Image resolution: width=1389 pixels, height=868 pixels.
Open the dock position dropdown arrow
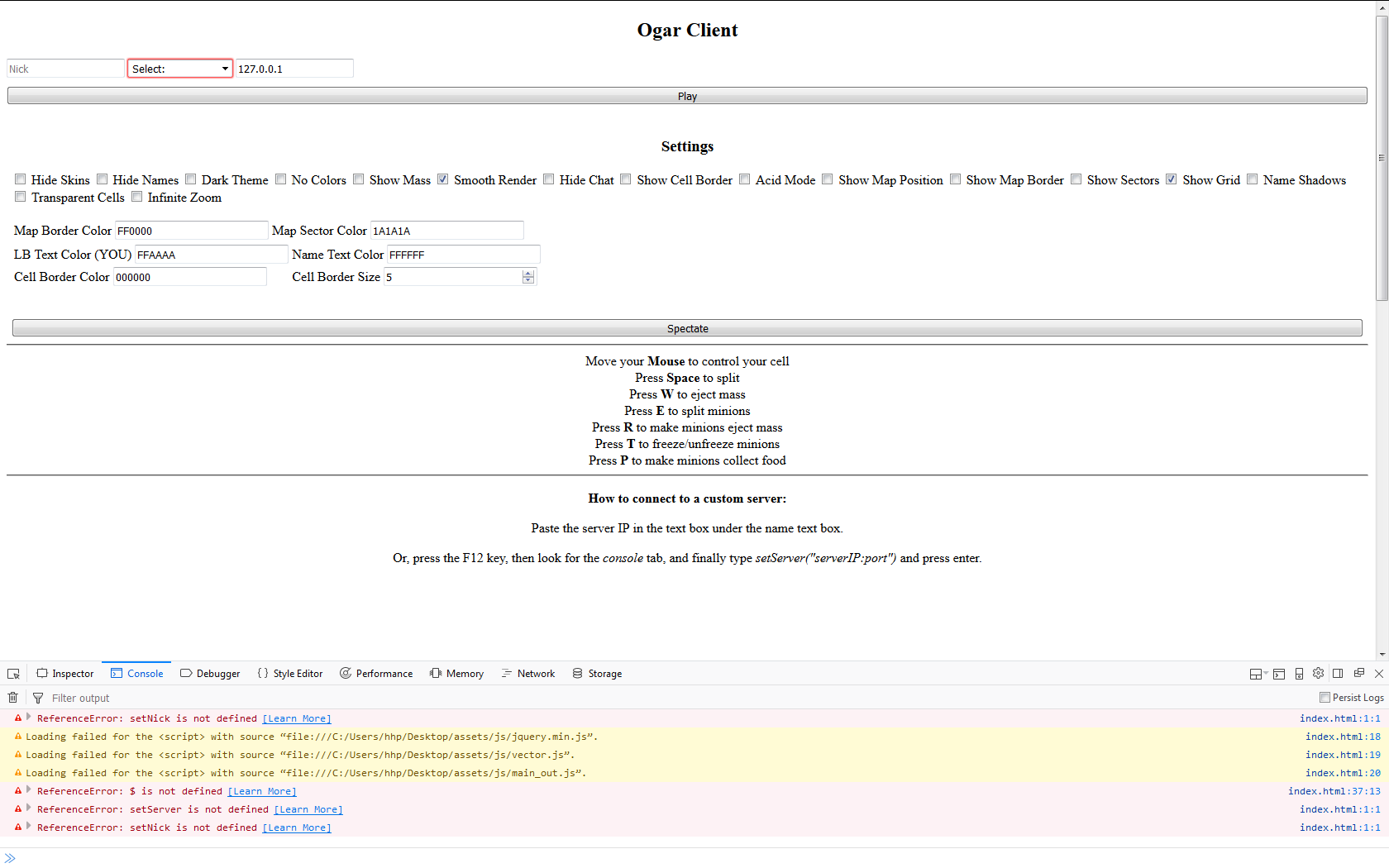(x=1264, y=673)
